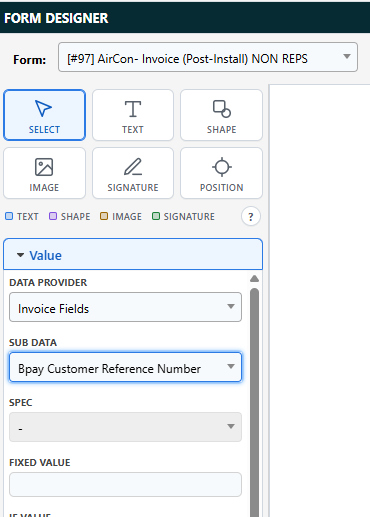
Task: Activate the IMAGE tool
Action: pyautogui.click(x=44, y=173)
